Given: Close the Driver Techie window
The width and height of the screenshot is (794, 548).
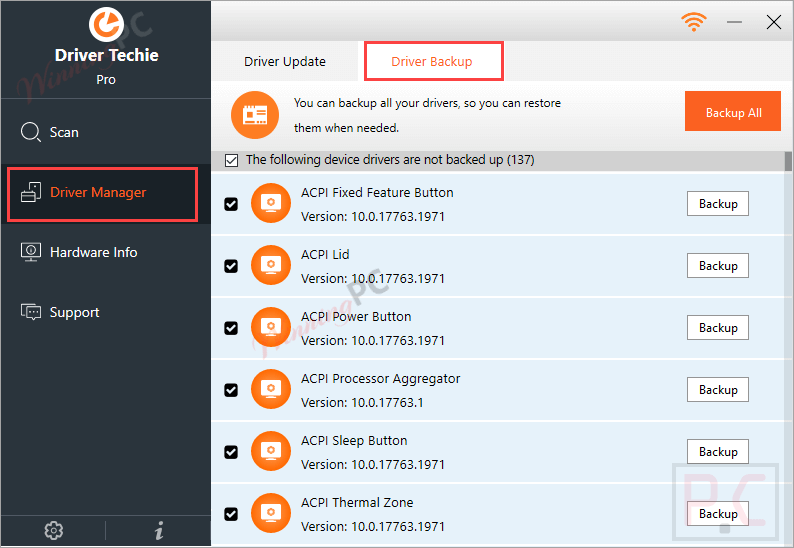Looking at the screenshot, I should (774, 22).
